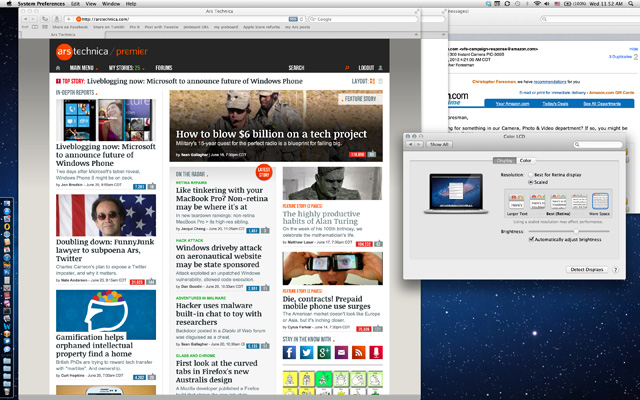640x400 pixels.
Task: Click the Facebook social icon
Action: tap(289, 352)
